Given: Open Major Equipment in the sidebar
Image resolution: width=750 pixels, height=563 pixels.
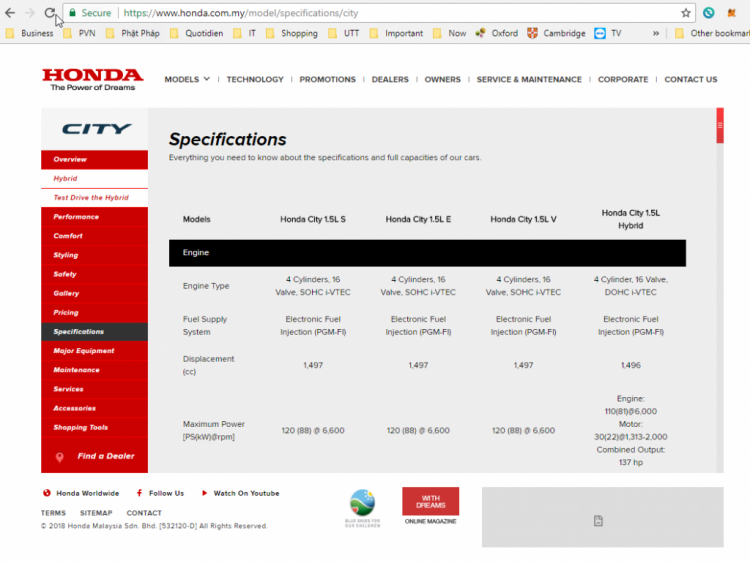Looking at the screenshot, I should click(94, 351).
